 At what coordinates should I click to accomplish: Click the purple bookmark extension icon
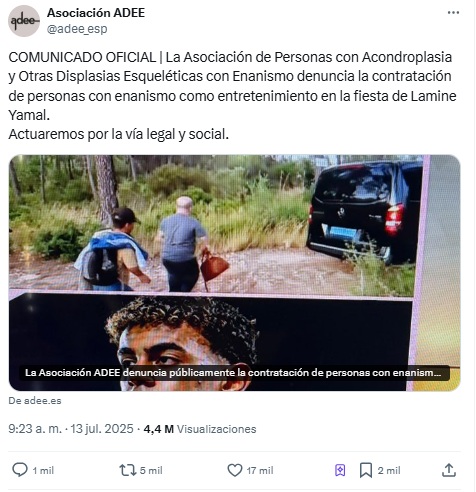(x=340, y=470)
